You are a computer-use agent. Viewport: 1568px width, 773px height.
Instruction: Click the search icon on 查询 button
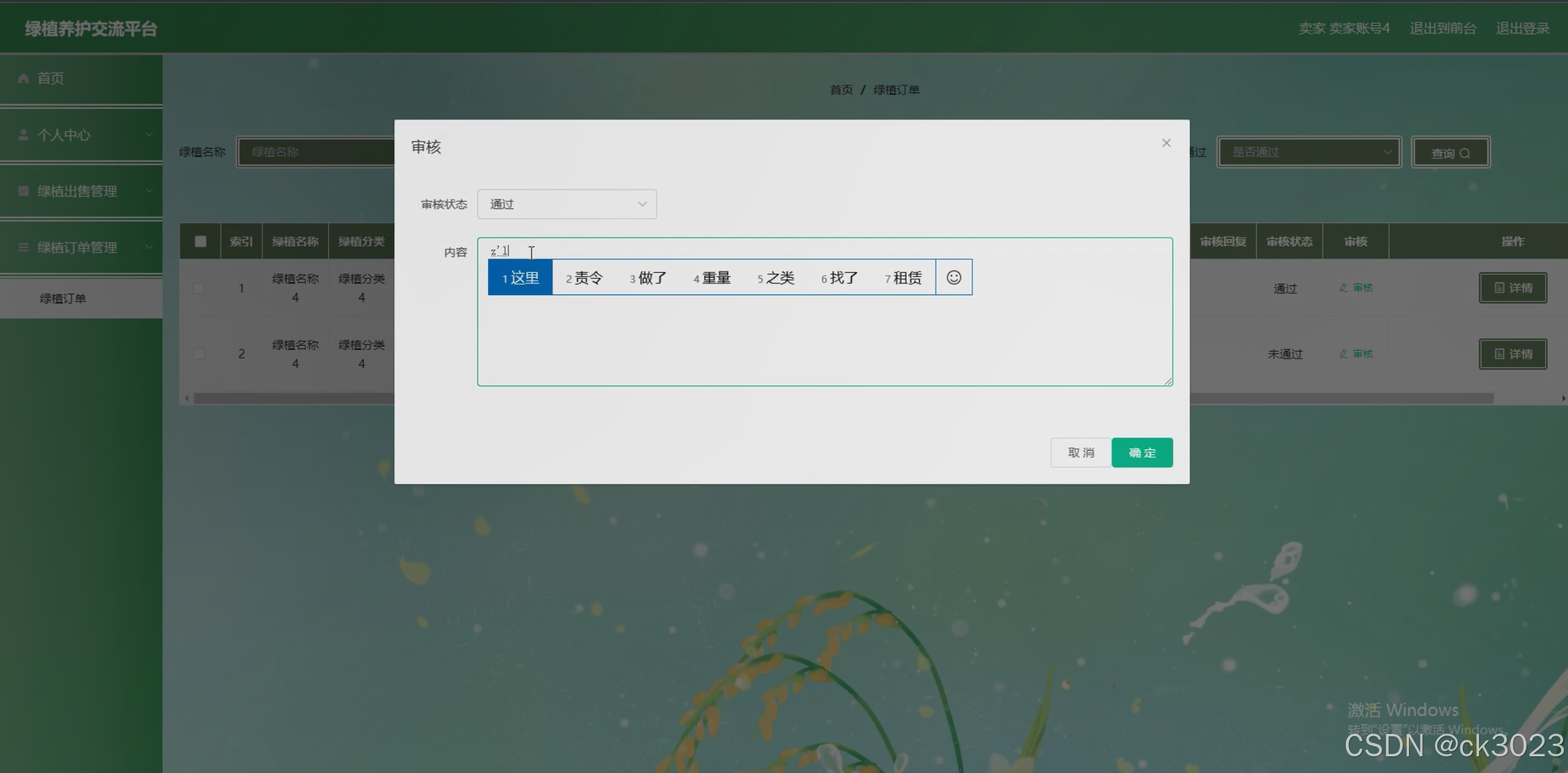click(1465, 153)
